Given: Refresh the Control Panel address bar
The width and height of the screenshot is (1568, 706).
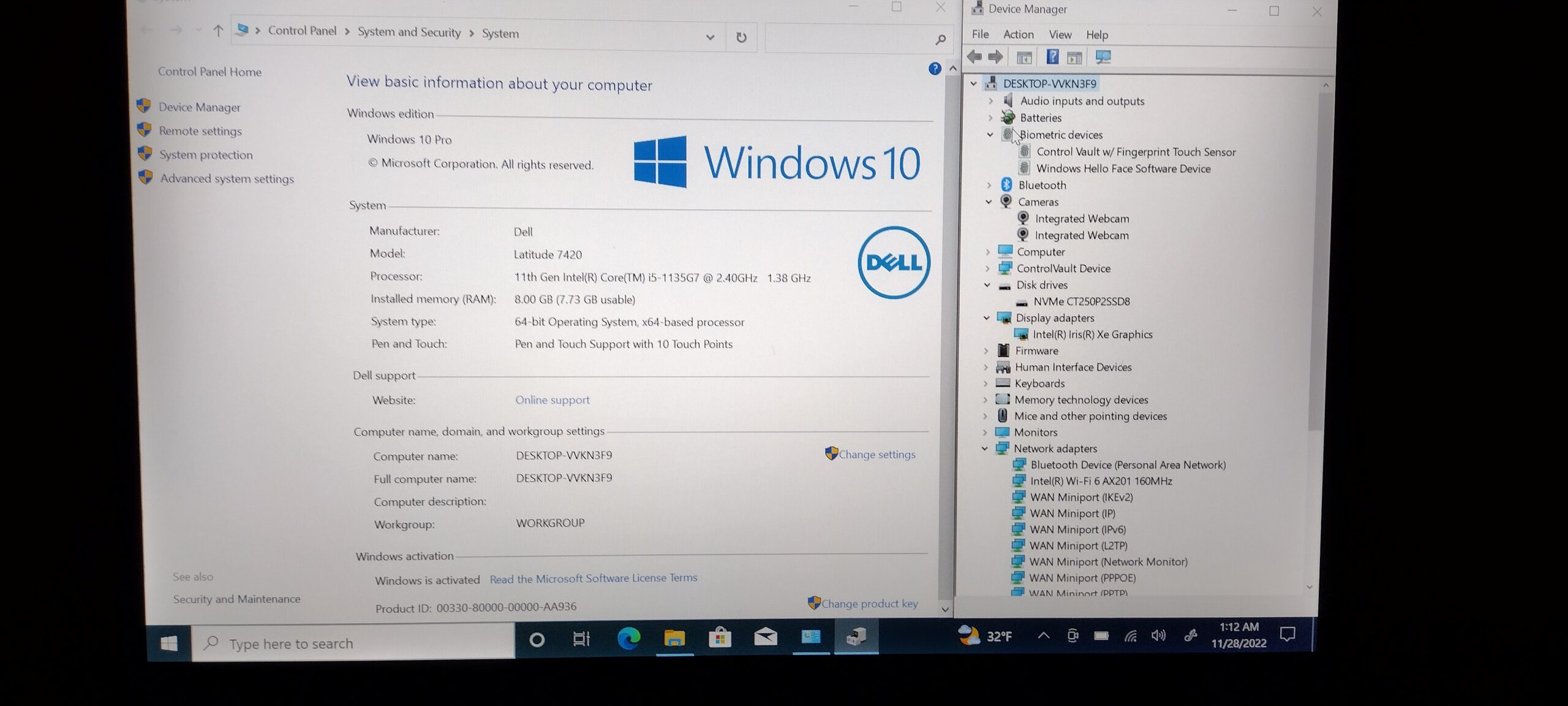Looking at the screenshot, I should (x=741, y=37).
